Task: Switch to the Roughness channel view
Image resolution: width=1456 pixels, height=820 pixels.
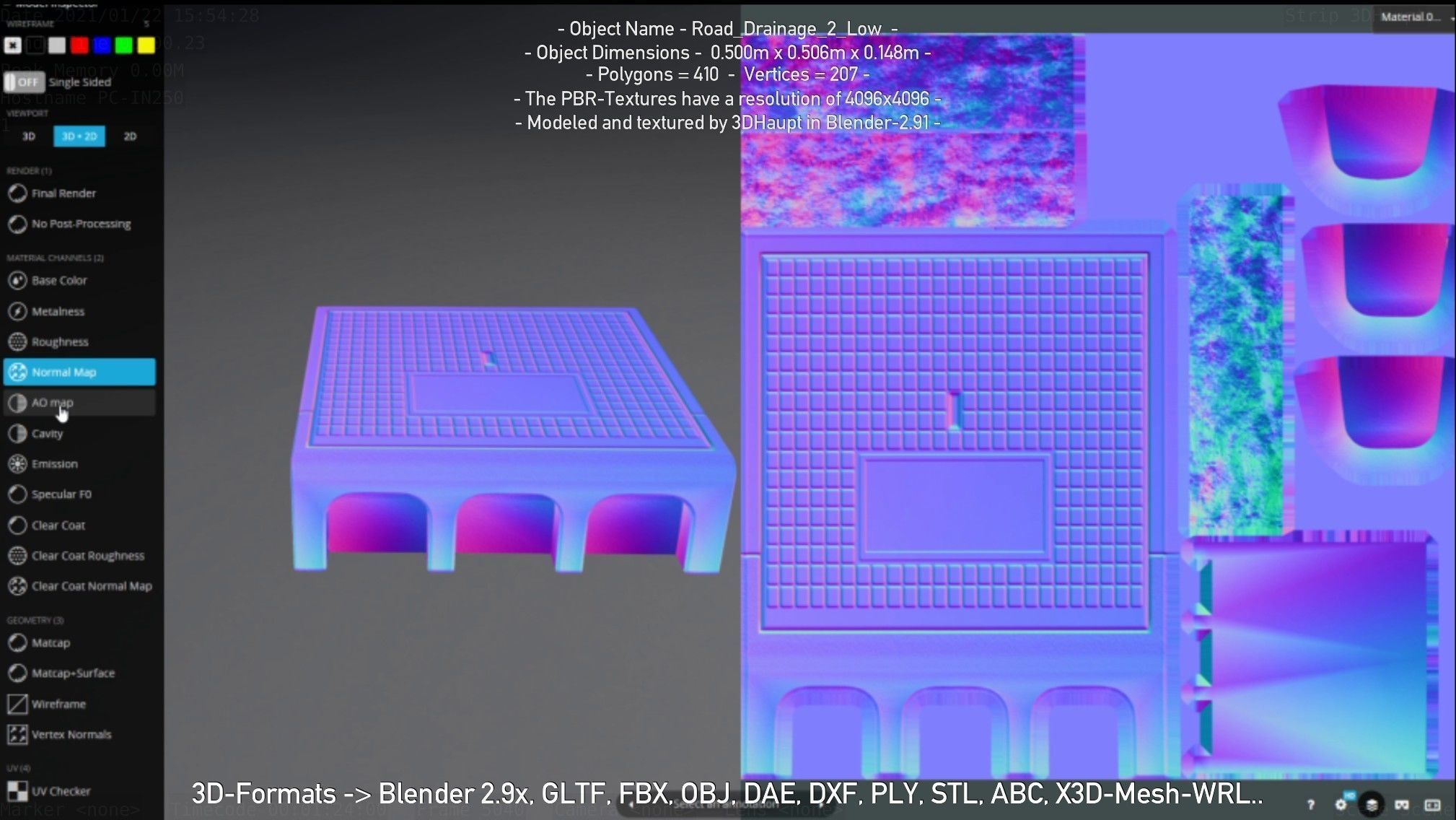Action: click(59, 342)
